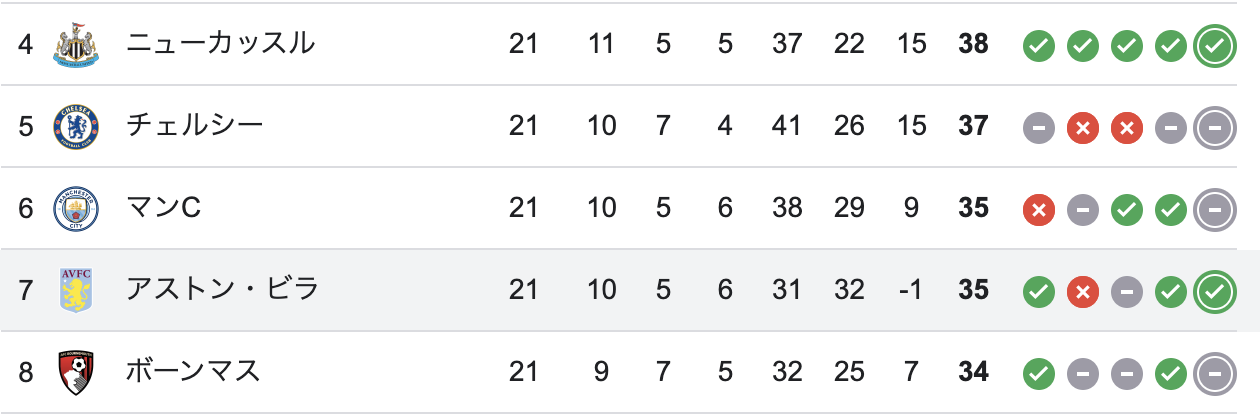This screenshot has width=1260, height=416.
Task: Click the Bournemouth club crest
Action: click(x=77, y=373)
